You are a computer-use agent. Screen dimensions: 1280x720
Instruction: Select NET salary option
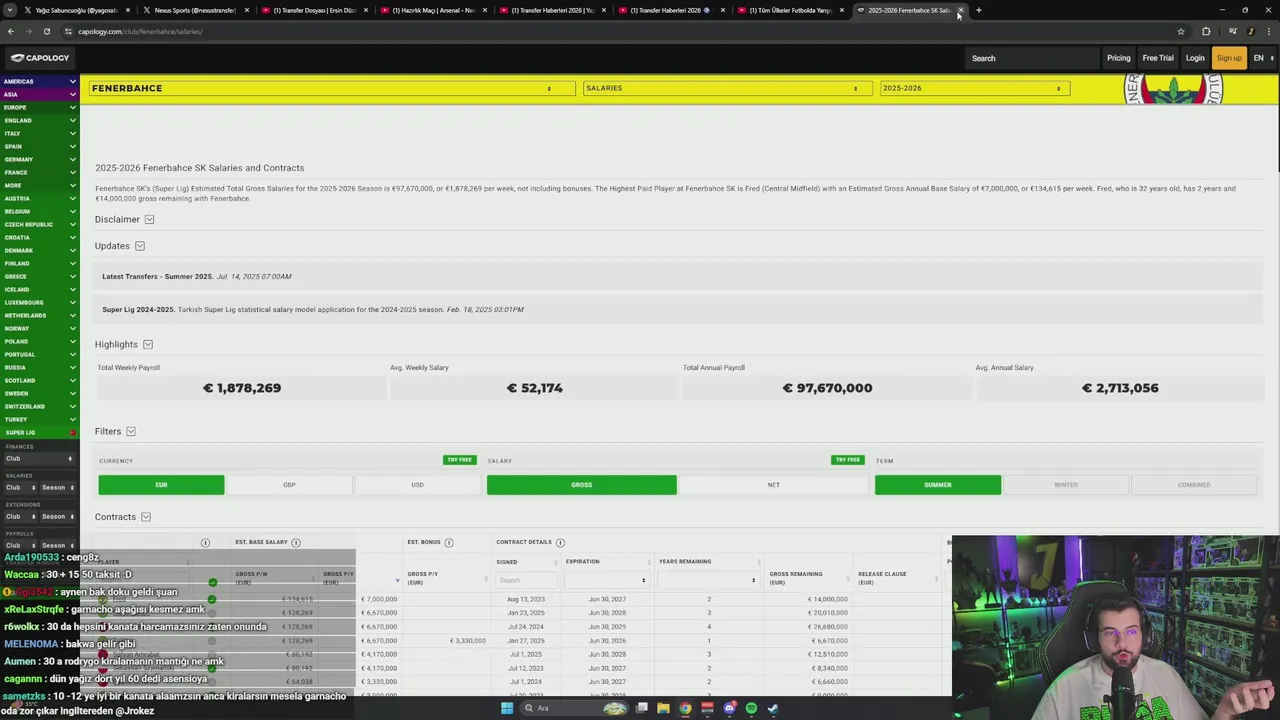click(773, 485)
